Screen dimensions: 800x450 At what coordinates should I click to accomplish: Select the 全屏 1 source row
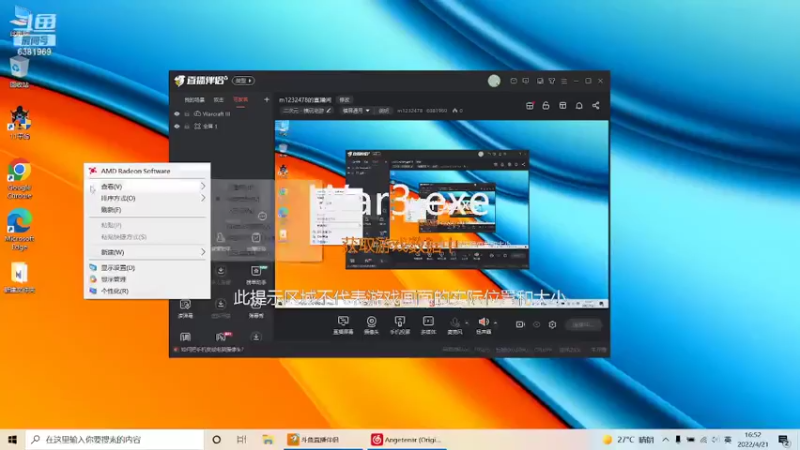(222, 126)
